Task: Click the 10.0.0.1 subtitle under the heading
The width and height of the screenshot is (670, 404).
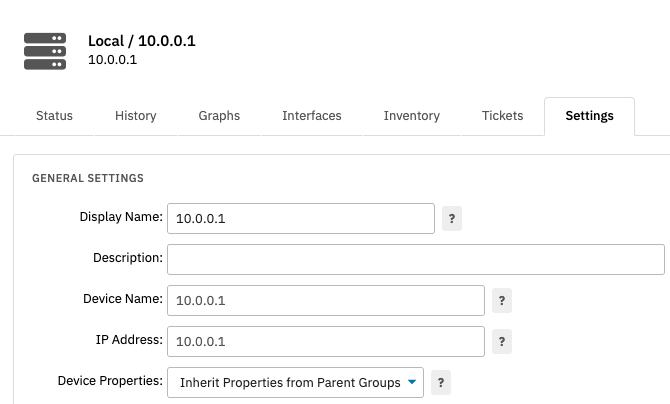Action: click(x=112, y=60)
